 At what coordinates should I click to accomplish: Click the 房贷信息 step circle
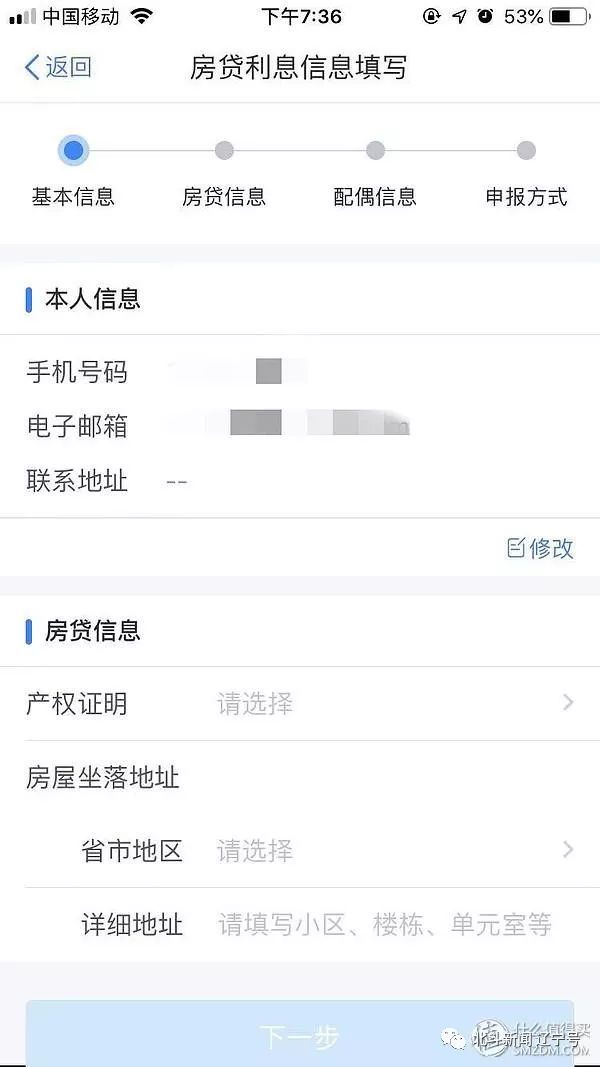224,150
